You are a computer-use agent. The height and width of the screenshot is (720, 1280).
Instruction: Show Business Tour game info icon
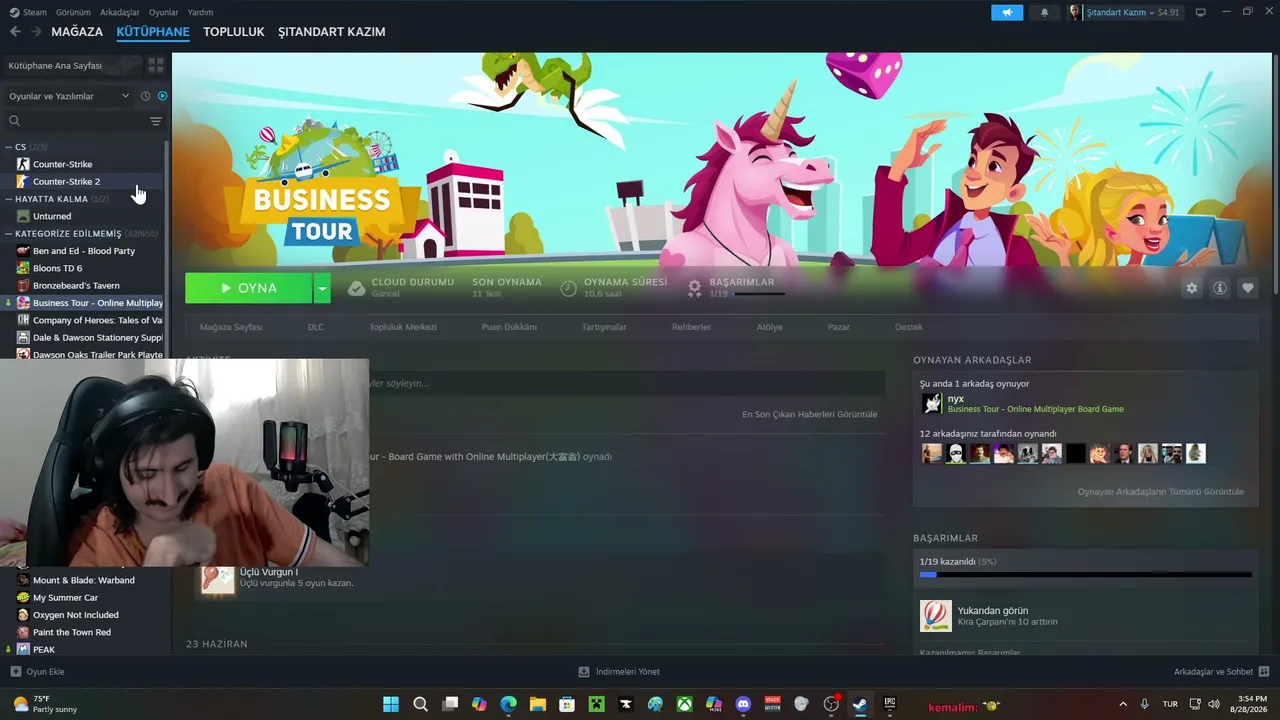pos(1220,288)
